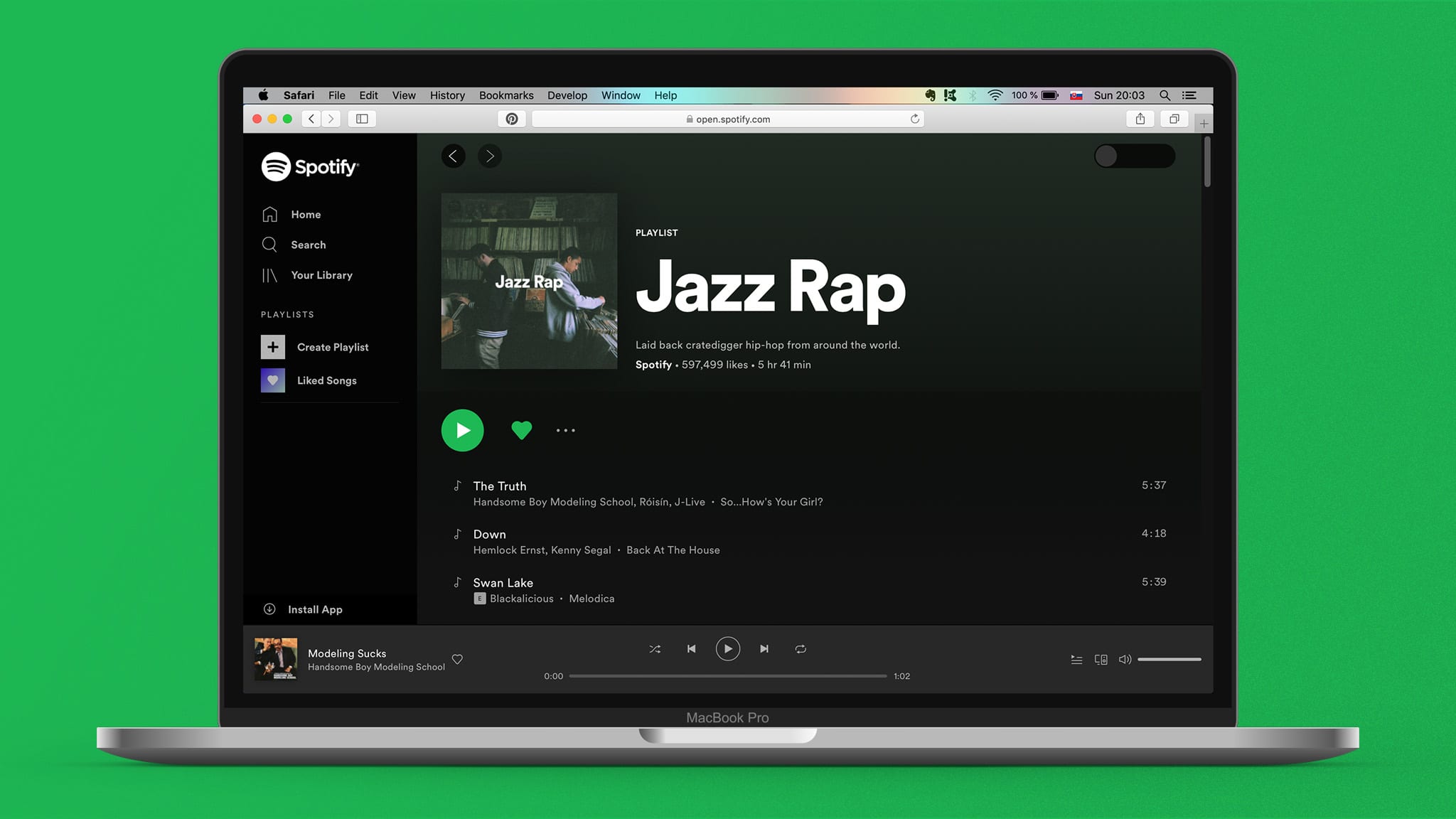
Task: Go back with Spotify's round back arrow
Action: [x=454, y=156]
